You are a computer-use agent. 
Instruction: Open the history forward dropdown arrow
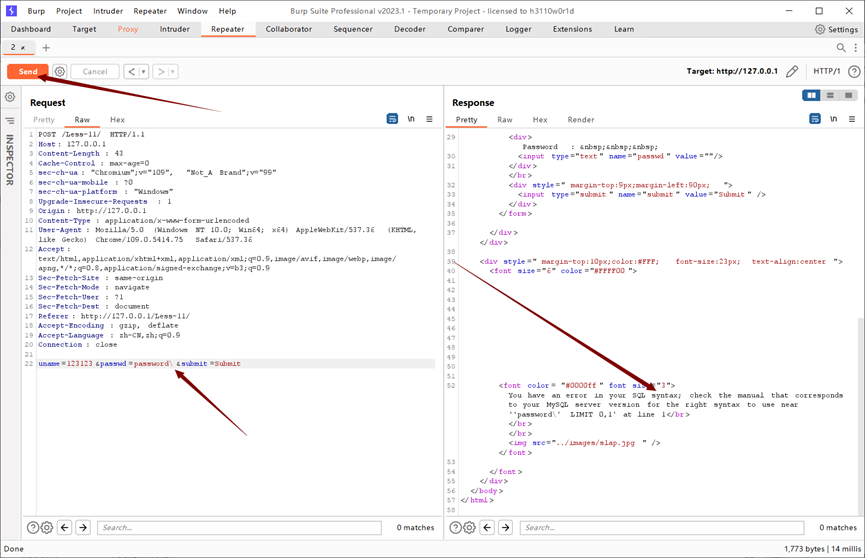[x=173, y=72]
